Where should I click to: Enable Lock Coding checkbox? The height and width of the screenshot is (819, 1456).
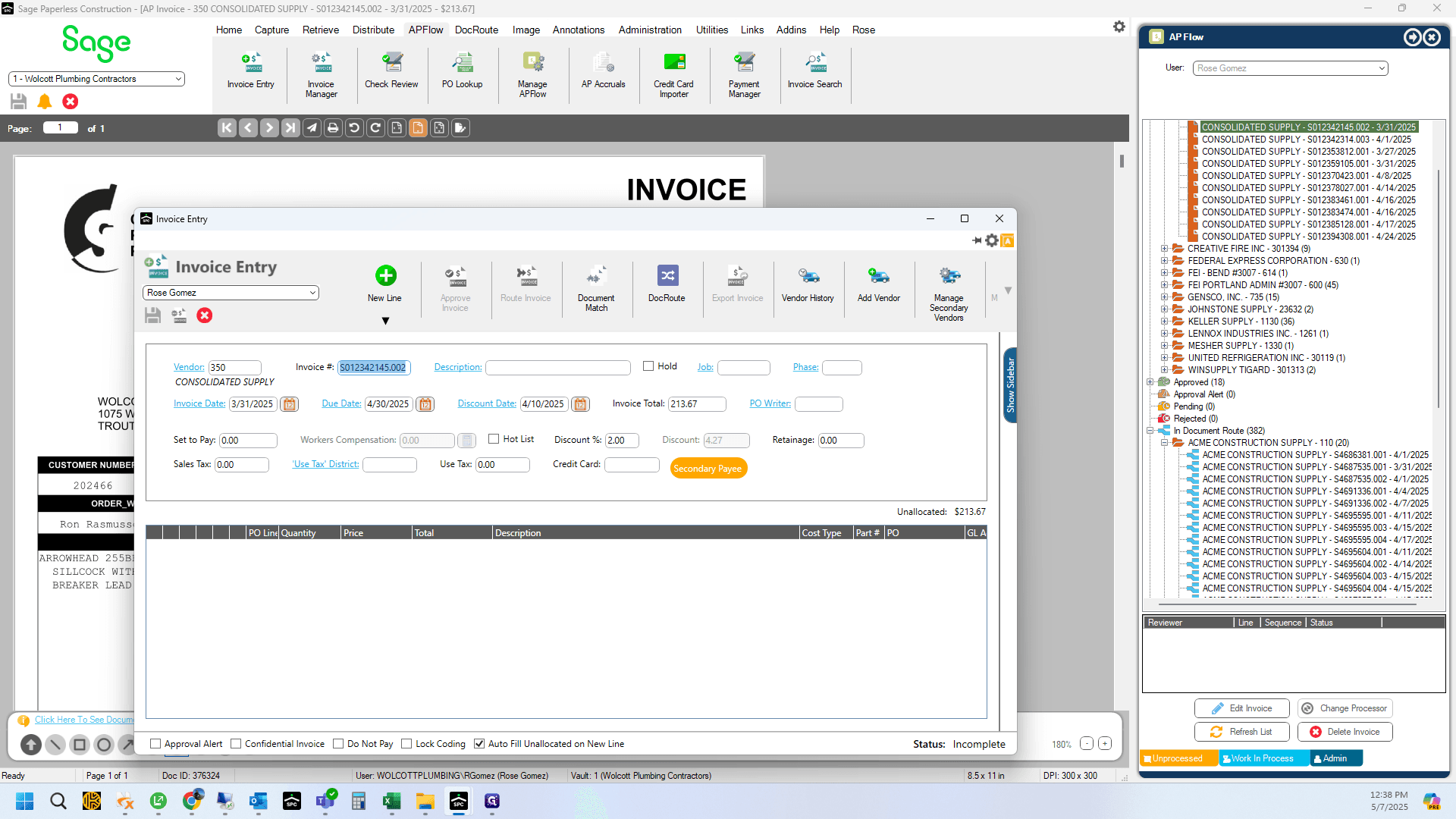[406, 744]
